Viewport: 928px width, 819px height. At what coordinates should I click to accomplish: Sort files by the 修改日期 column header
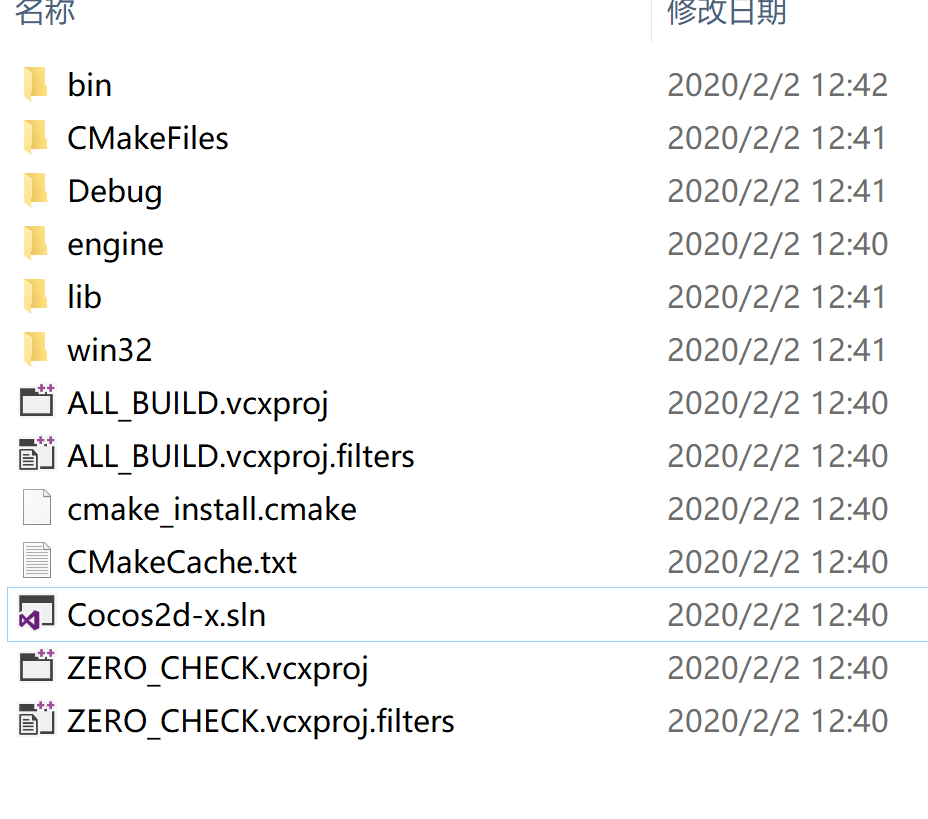pyautogui.click(x=727, y=12)
